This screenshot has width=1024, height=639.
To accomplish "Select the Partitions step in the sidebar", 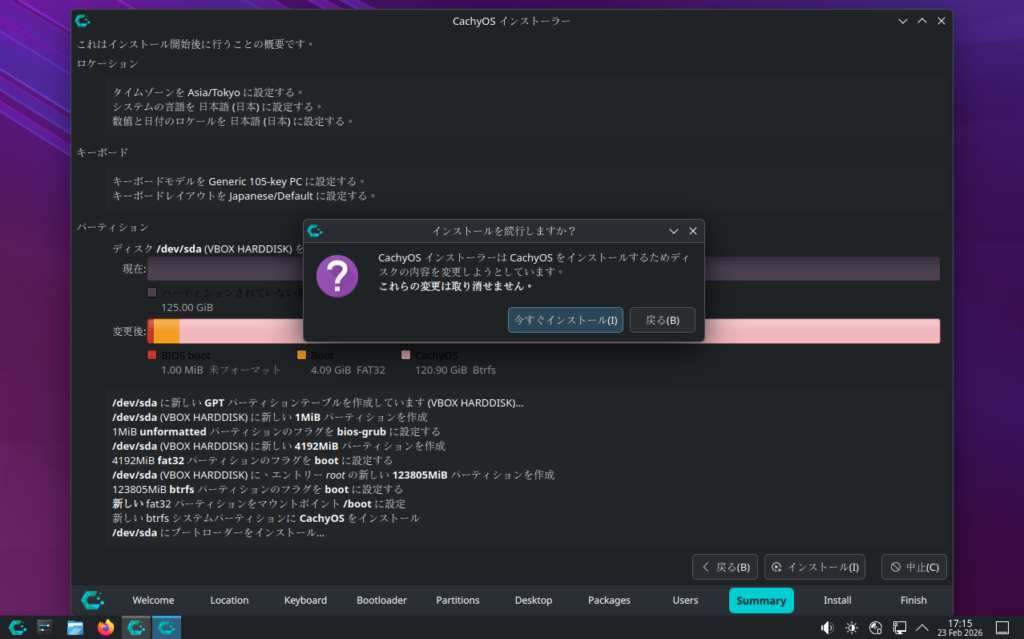I will click(x=457, y=600).
